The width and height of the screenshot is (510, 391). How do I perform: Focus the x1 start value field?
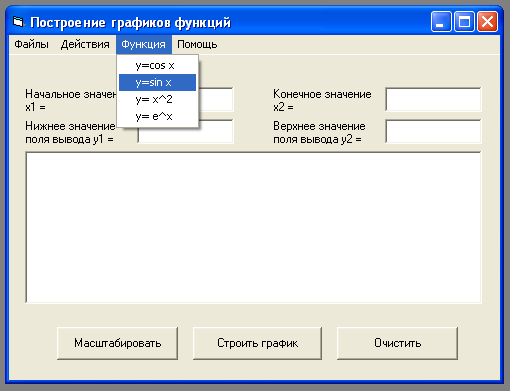(x=216, y=99)
